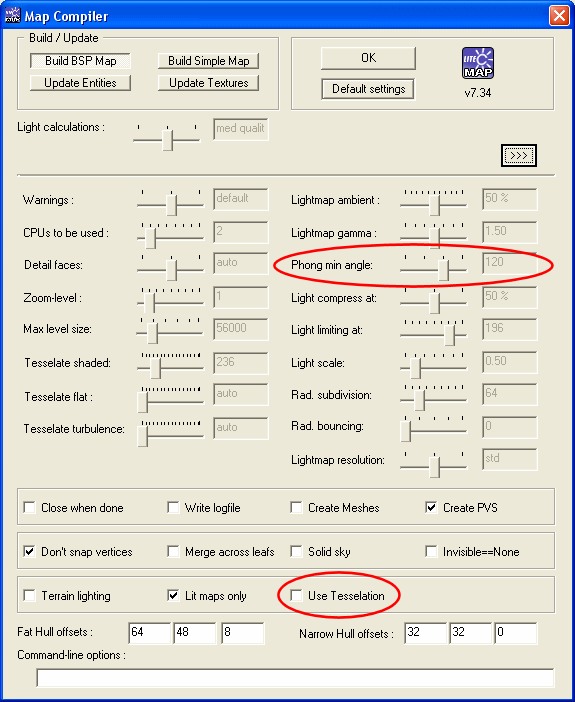Enable Invisible==None checkbox
The image size is (575, 702).
click(431, 552)
